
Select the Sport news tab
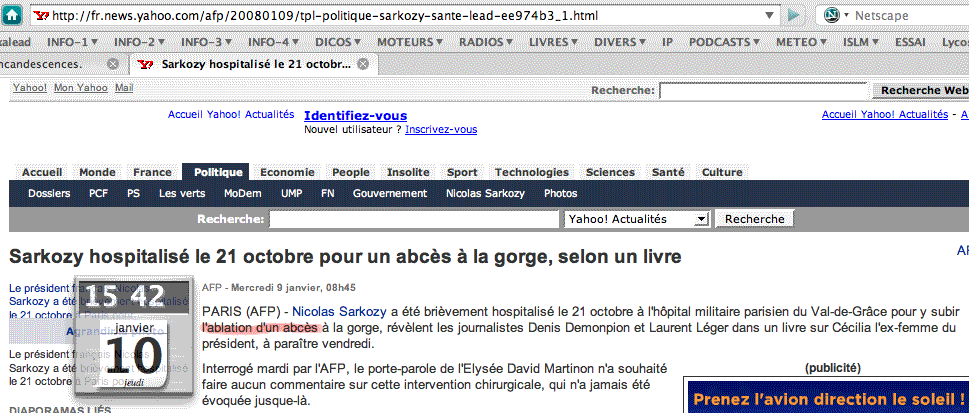462,172
